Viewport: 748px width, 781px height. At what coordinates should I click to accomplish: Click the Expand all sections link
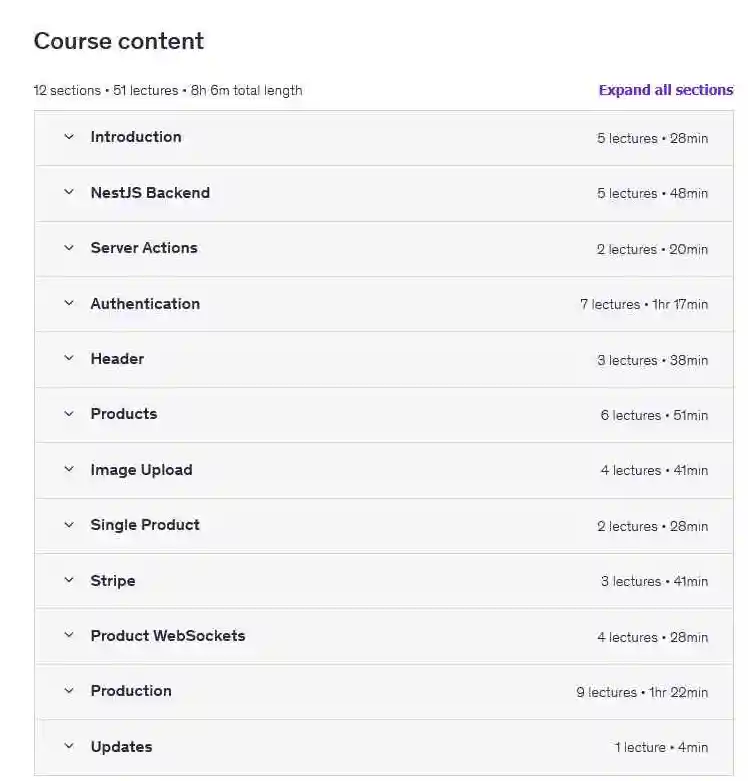pyautogui.click(x=665, y=90)
